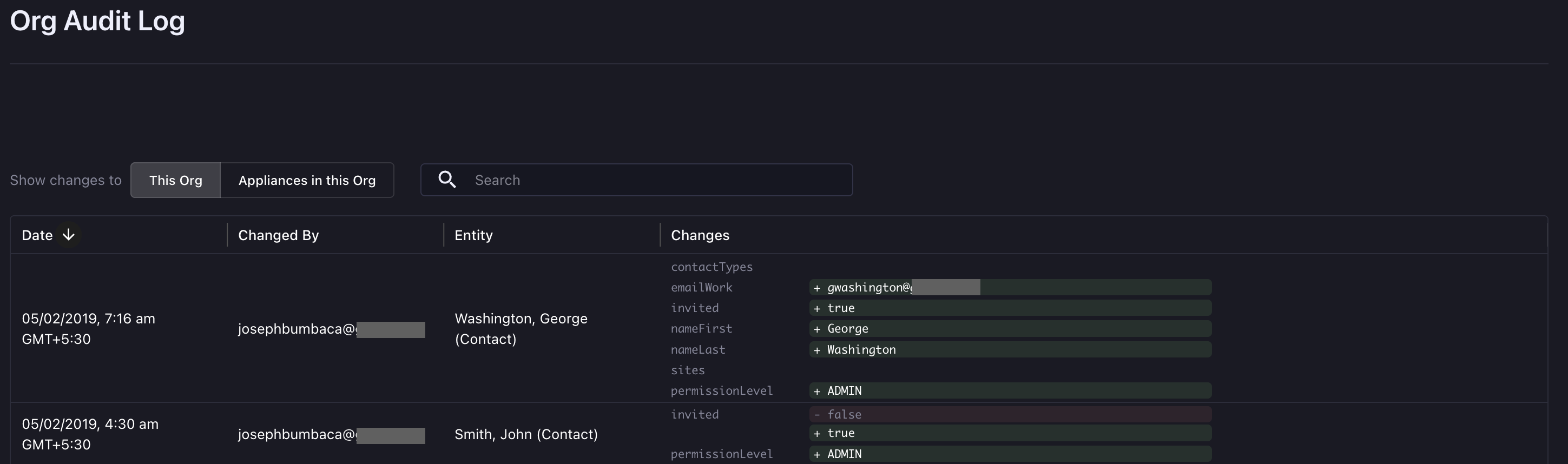Screen dimensions: 1568x464
Task: Click the + George change value
Action: [1011, 328]
